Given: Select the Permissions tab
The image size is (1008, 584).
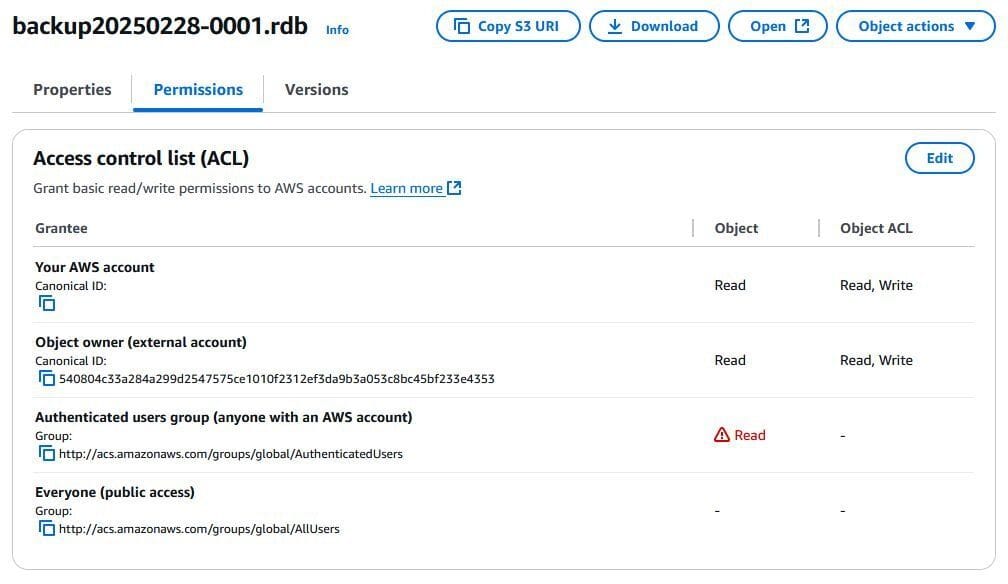Looking at the screenshot, I should [197, 89].
